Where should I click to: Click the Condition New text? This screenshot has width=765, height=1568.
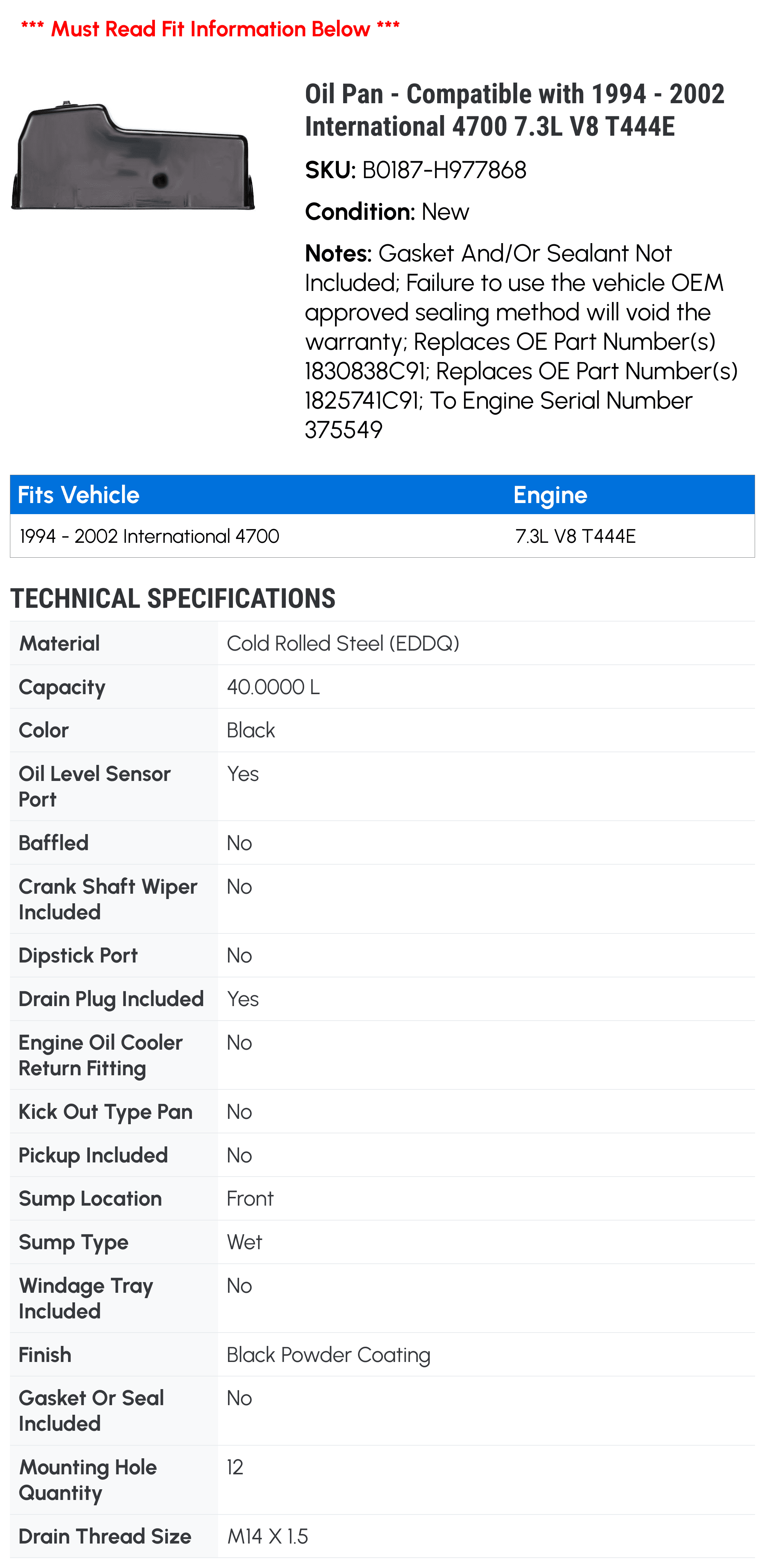click(387, 212)
